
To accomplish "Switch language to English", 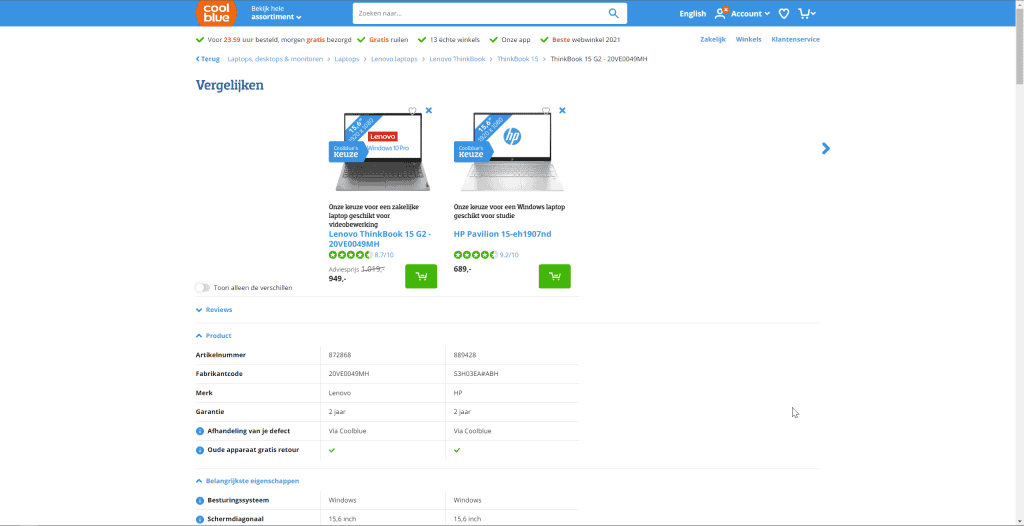I will coord(692,14).
